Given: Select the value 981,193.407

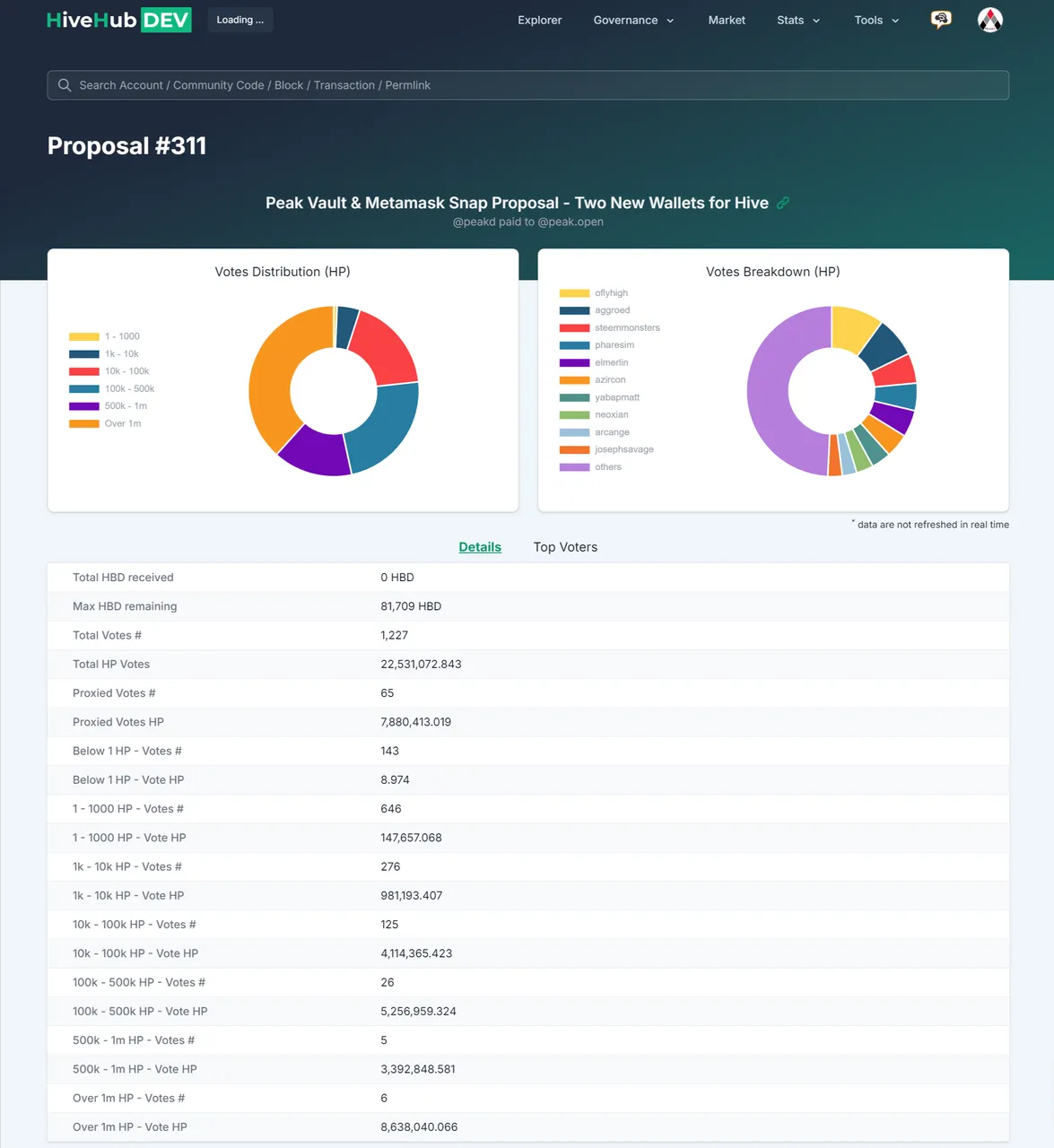Looking at the screenshot, I should coord(411,896).
